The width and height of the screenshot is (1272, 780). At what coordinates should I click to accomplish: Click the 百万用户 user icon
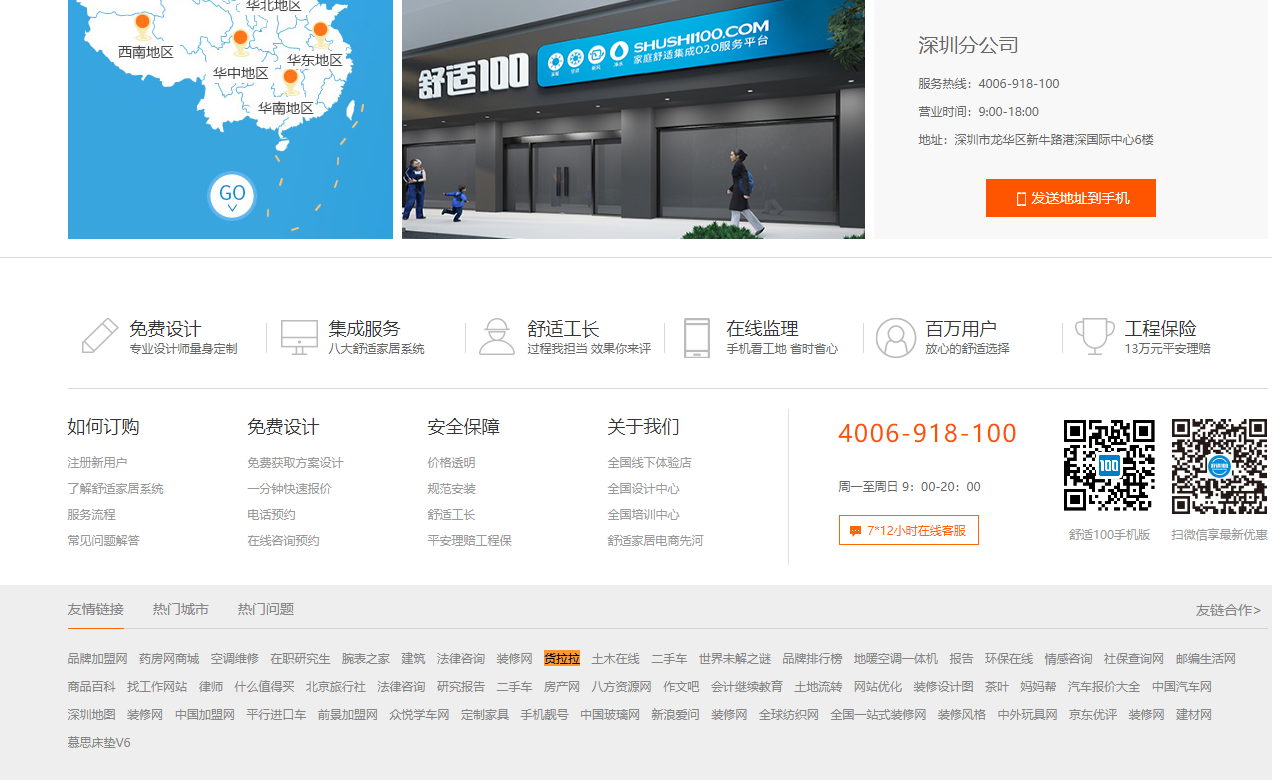(893, 337)
